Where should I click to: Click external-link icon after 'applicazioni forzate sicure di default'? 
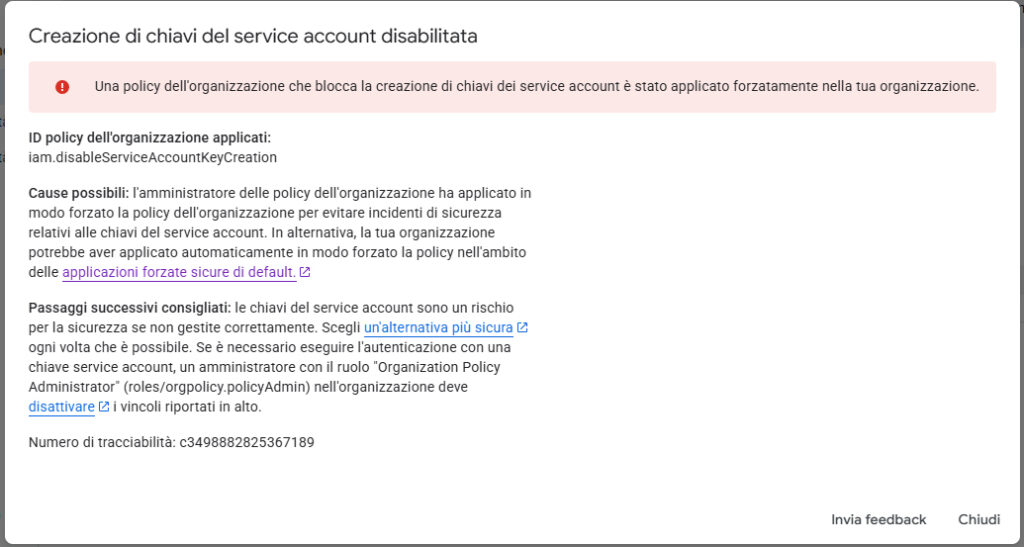click(x=305, y=273)
